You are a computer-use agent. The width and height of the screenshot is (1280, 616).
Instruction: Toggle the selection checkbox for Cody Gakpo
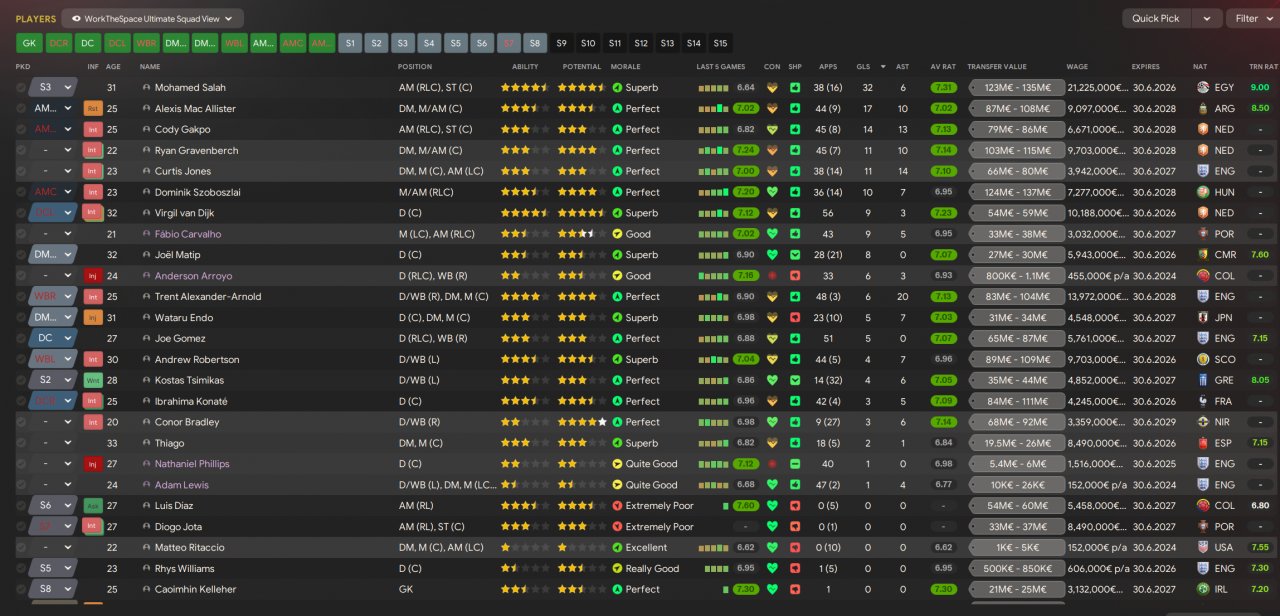tap(21, 129)
